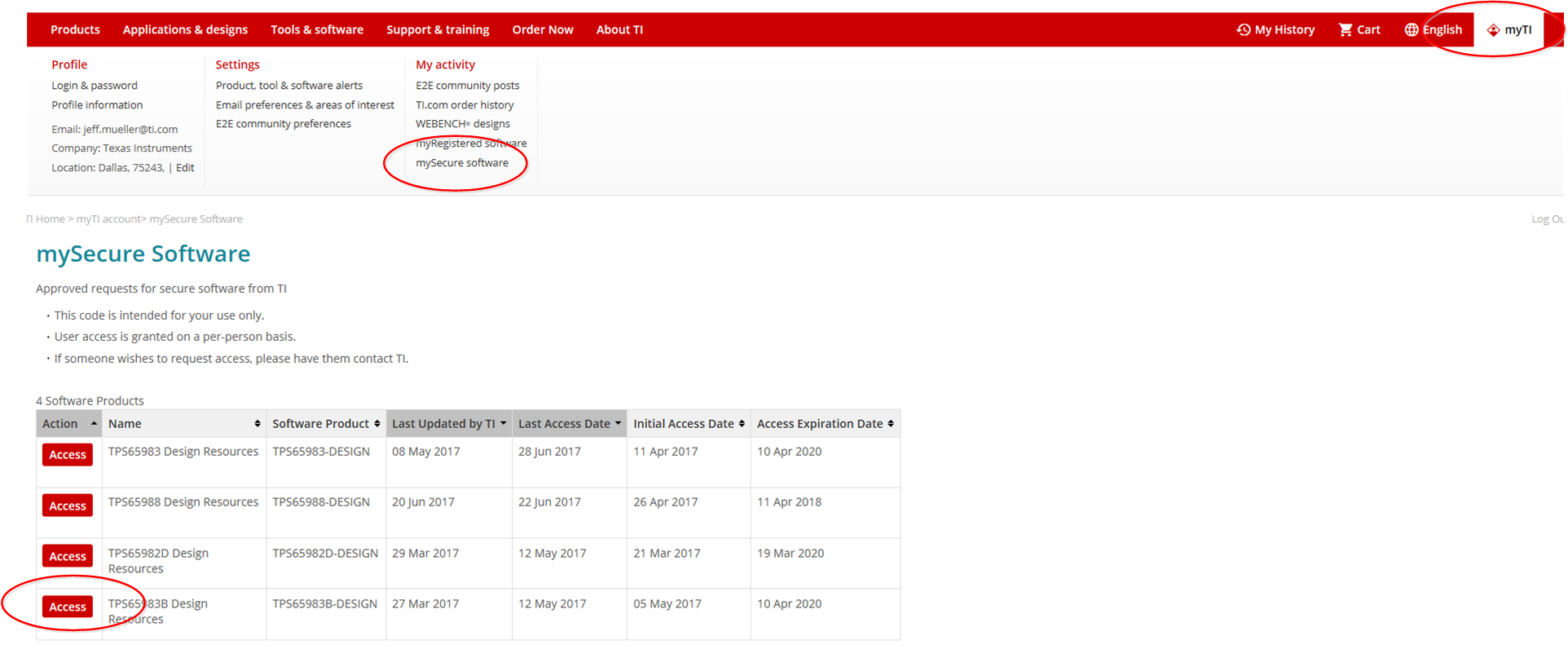Sort by Last Access Date

coord(570,424)
